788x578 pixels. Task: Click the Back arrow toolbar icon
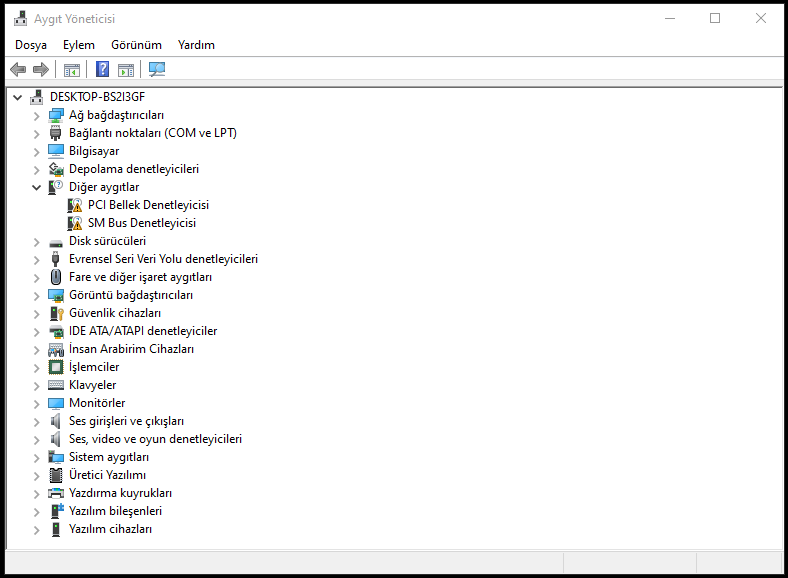[x=18, y=69]
